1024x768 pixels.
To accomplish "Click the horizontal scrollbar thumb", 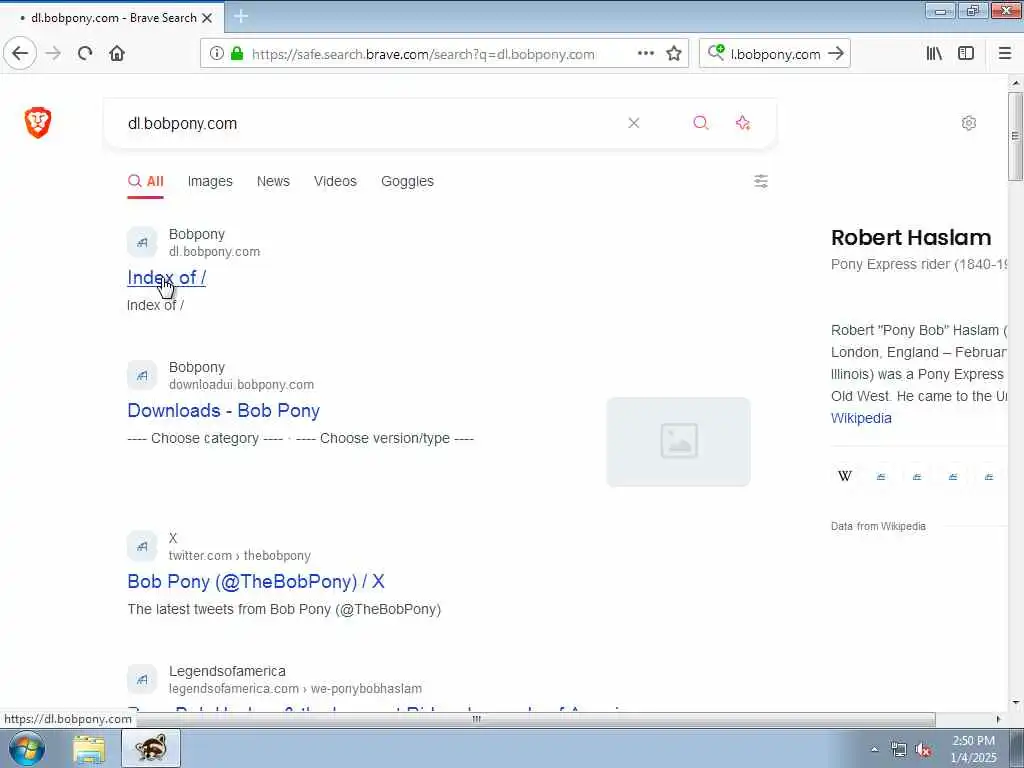I will (477, 719).
